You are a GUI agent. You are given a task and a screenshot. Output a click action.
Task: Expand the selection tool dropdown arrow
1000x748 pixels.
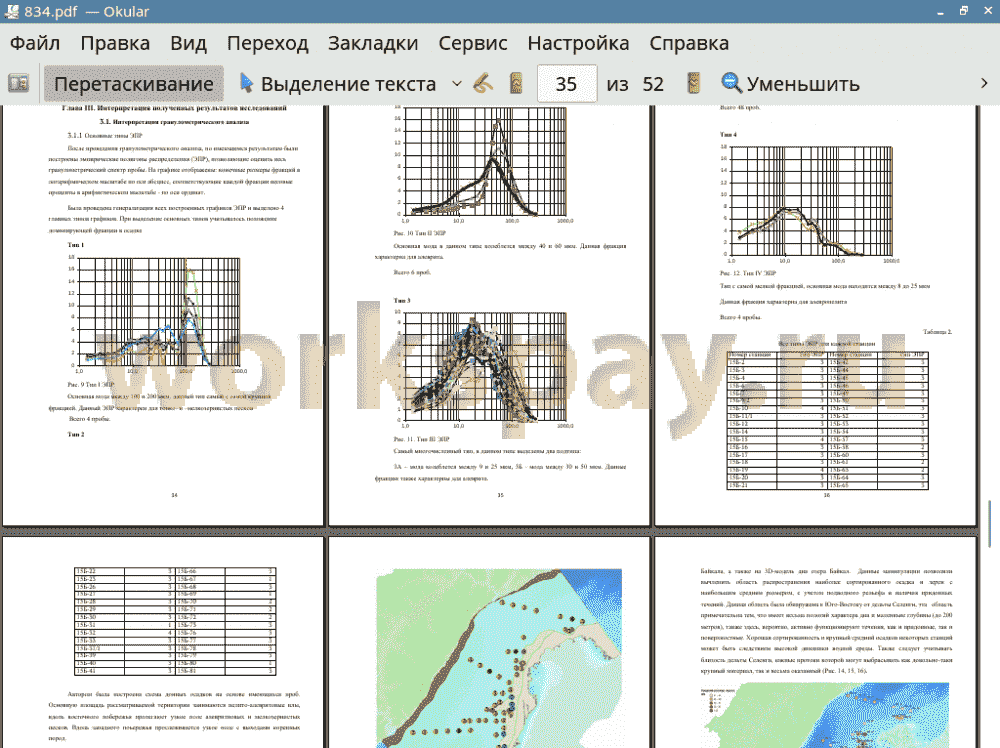click(x=457, y=84)
